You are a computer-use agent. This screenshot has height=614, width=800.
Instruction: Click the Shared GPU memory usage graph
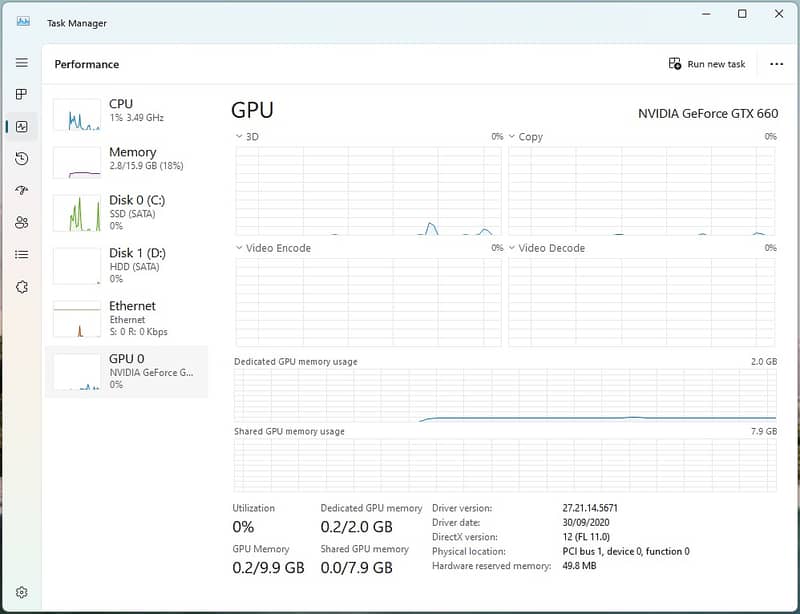tap(505, 465)
